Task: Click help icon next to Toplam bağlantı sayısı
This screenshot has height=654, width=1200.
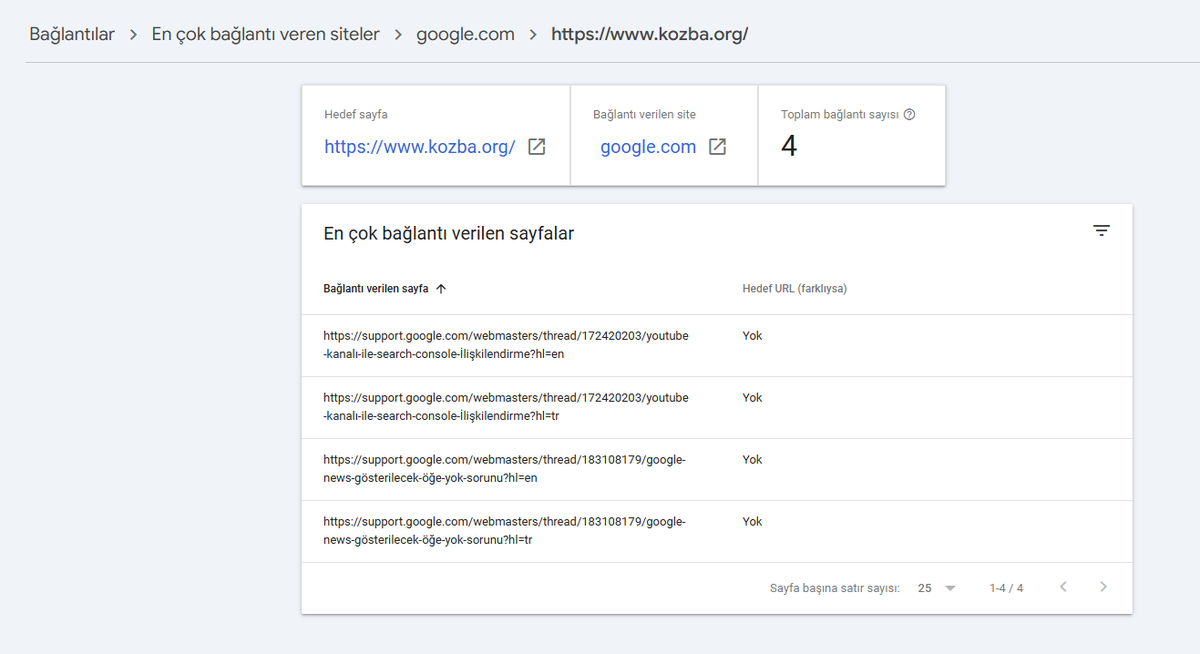Action: [909, 114]
